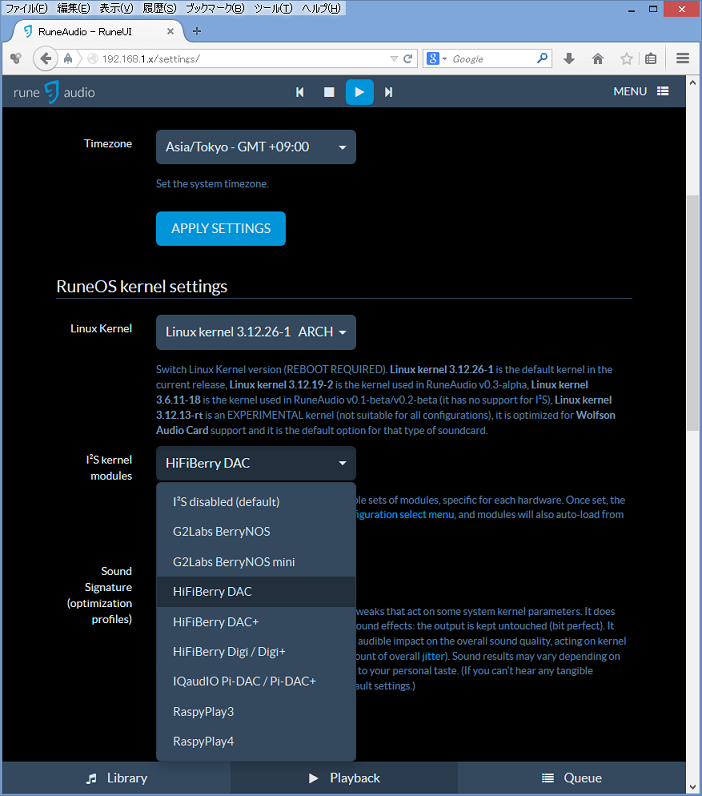Reload the page in browser
This screenshot has height=796, width=702.
click(x=407, y=59)
